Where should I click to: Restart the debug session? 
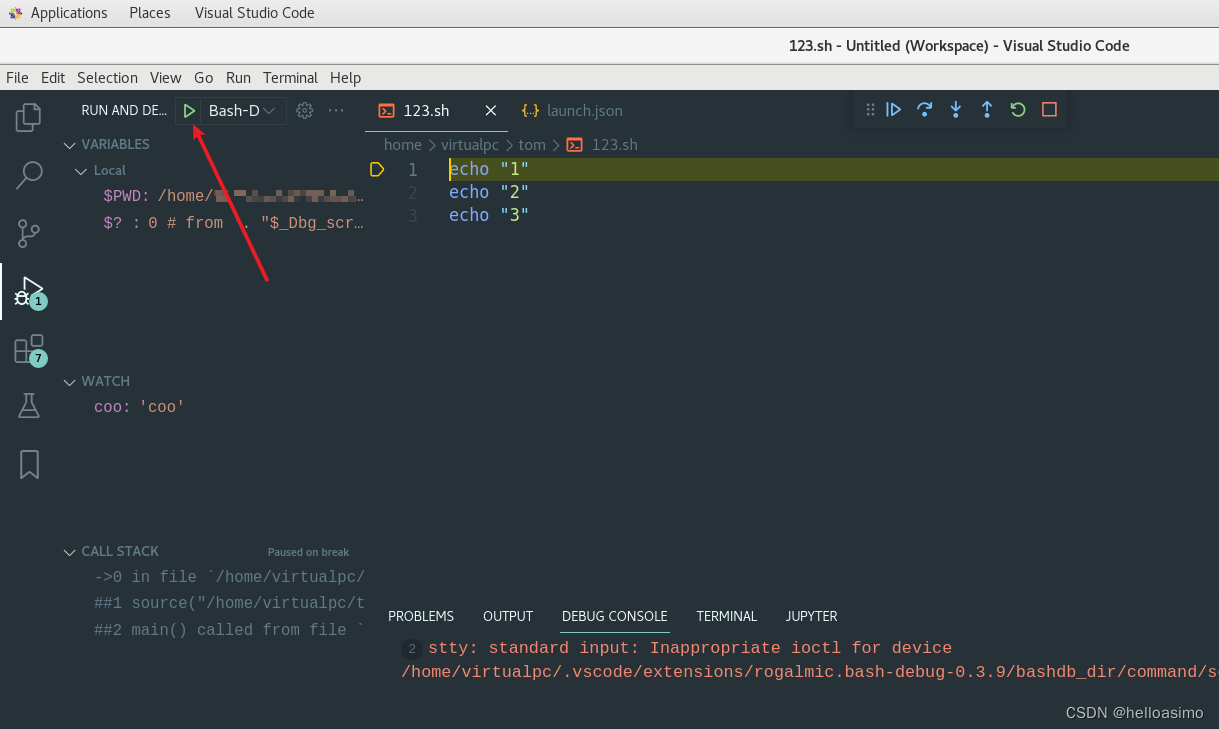coord(1018,110)
